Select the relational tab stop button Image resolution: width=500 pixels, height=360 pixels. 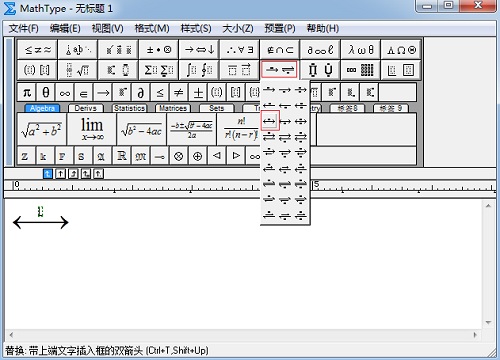point(86,174)
